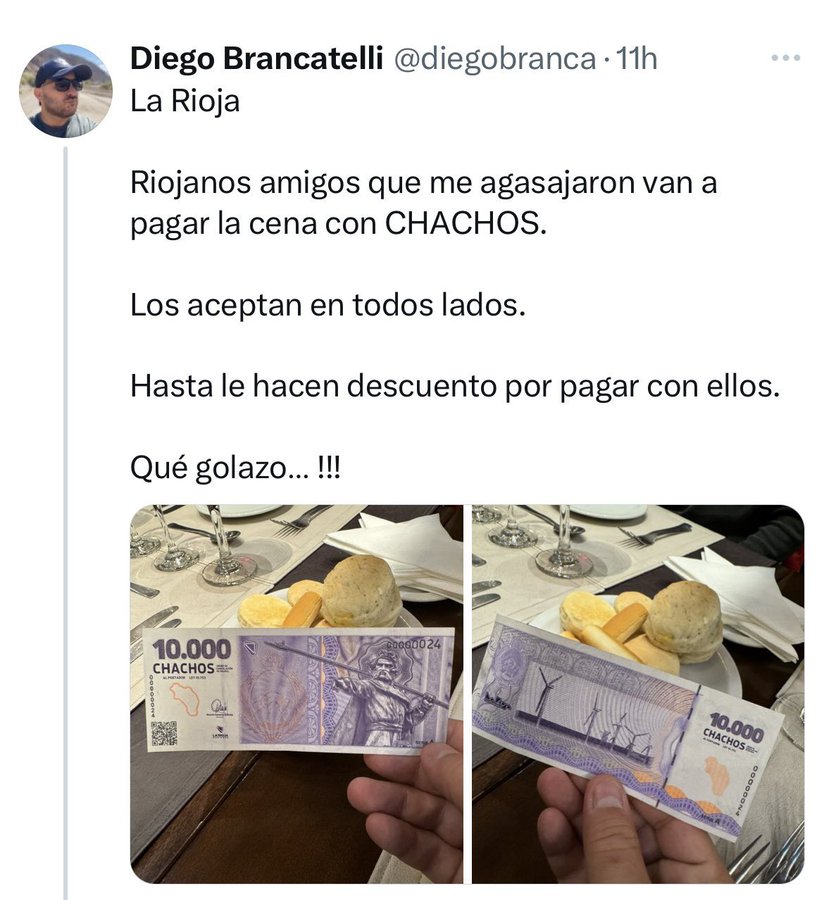
Task: Tap the "10.000 CHACHOS" label on the left bill
Action: coord(191,657)
